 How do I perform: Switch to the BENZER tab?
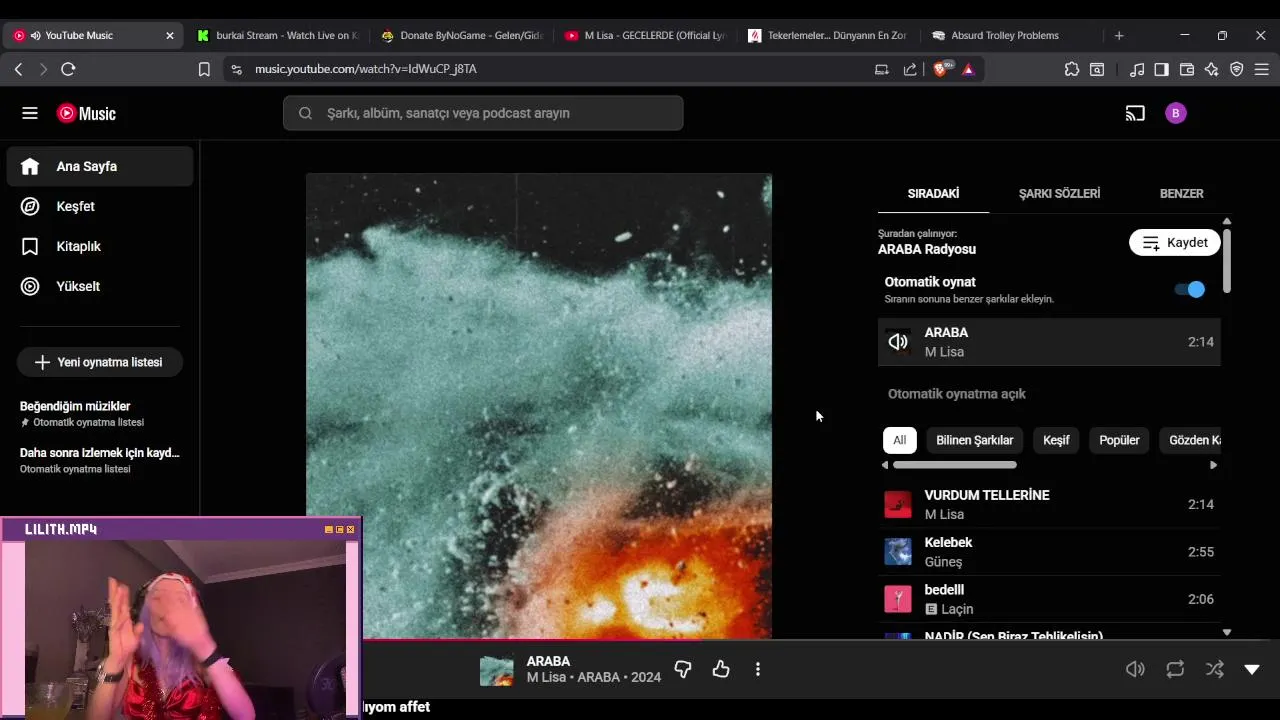tap(1181, 193)
